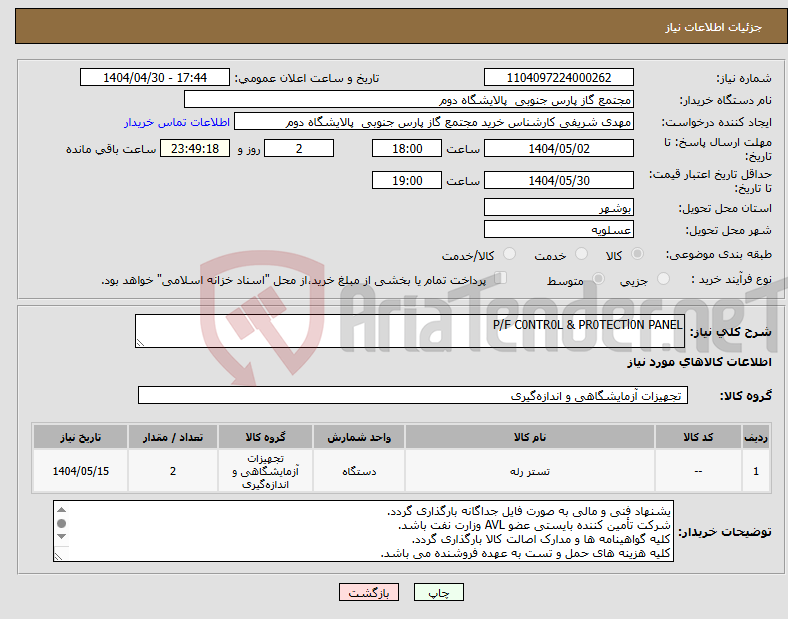Click the need number field 1104097224000262
Image resolution: width=788 pixels, height=619 pixels.
click(x=558, y=77)
